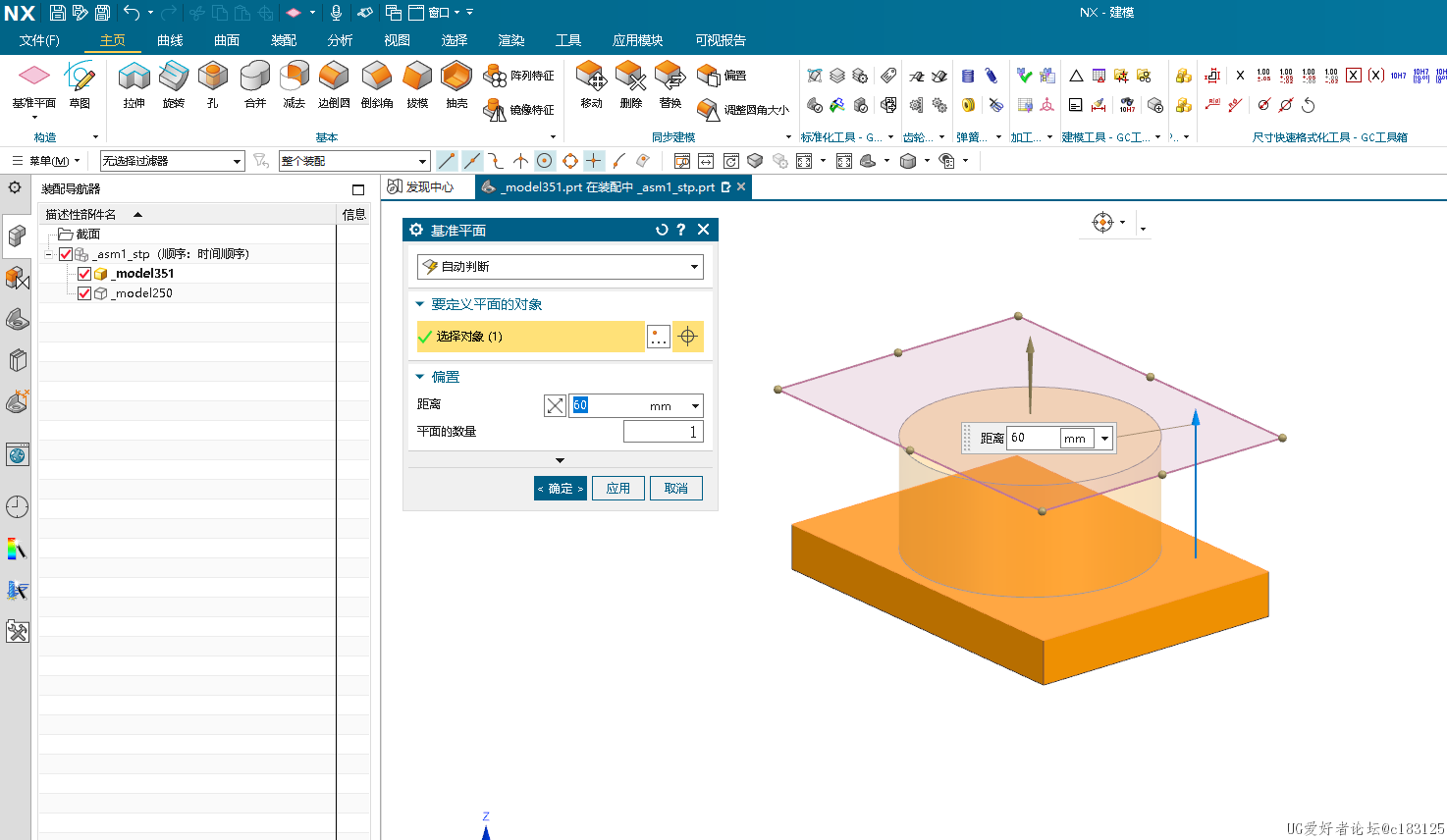Toggle the snap midpoint option
This screenshot has height=840, width=1447.
tap(472, 161)
